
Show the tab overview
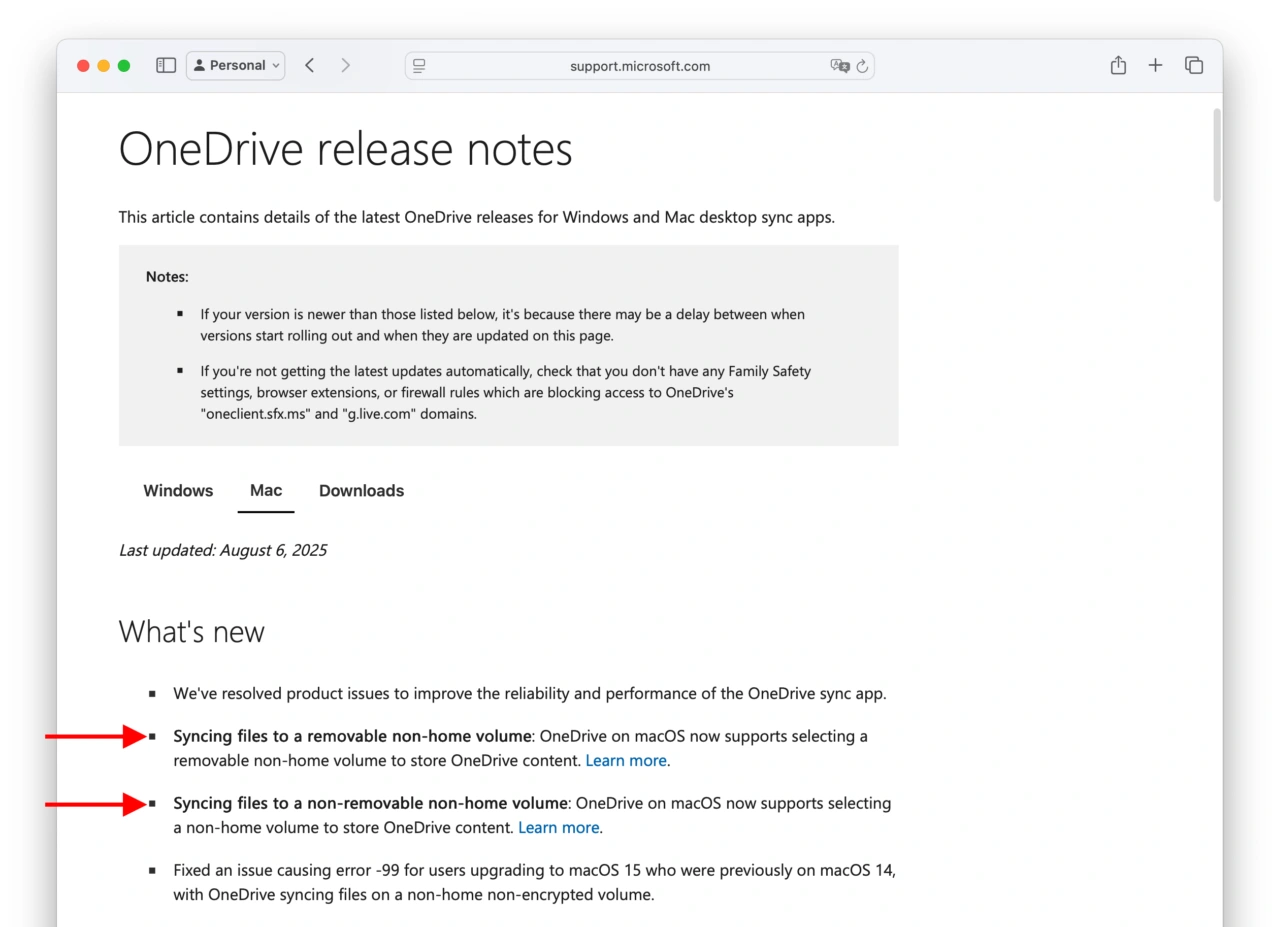pyautogui.click(x=1193, y=65)
